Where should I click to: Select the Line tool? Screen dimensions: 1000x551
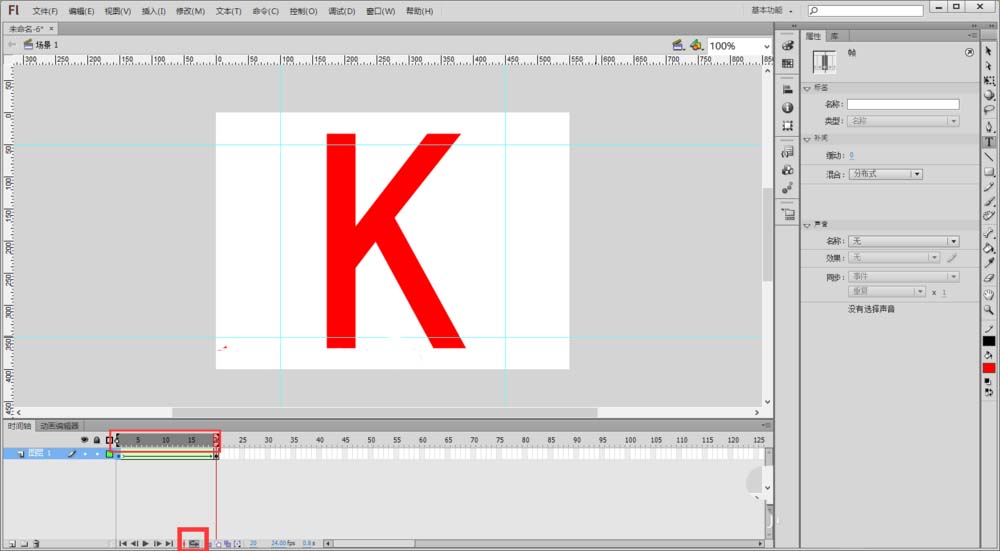[x=989, y=157]
